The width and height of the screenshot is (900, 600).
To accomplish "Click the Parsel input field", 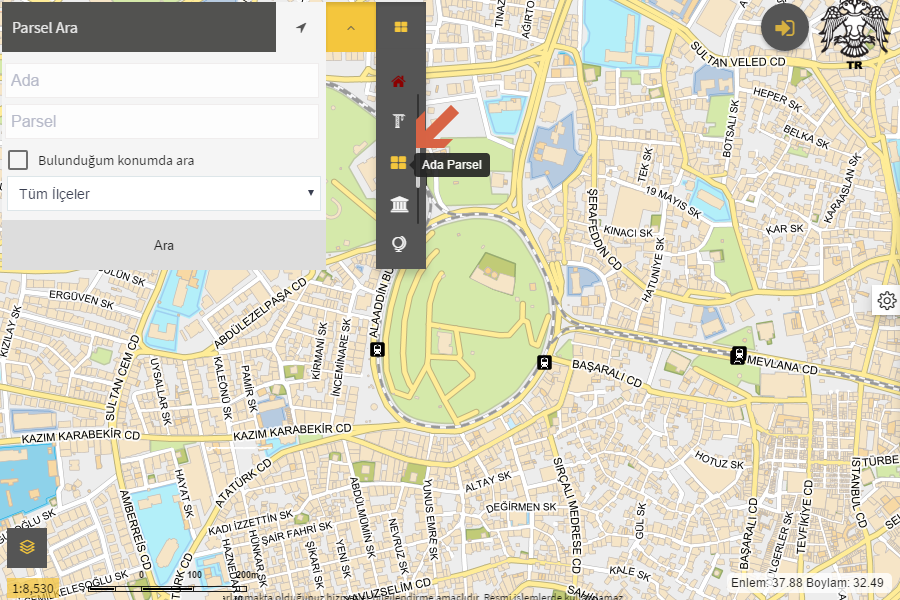I will [x=162, y=121].
